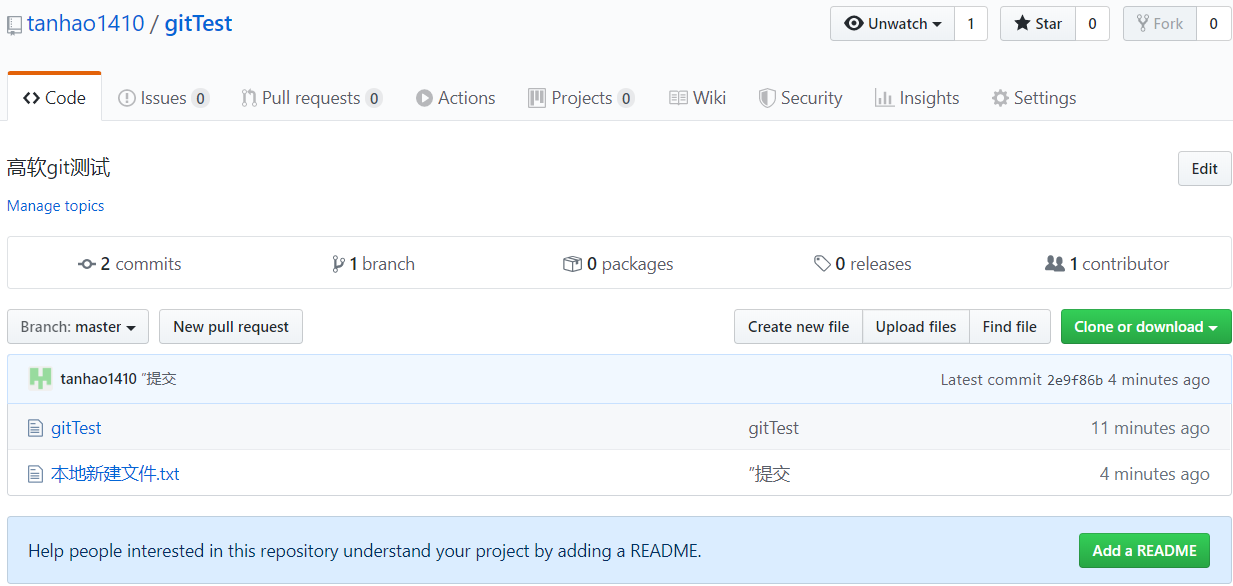The height and width of the screenshot is (586, 1233).
Task: Expand the Branch: master selector
Action: point(78,327)
